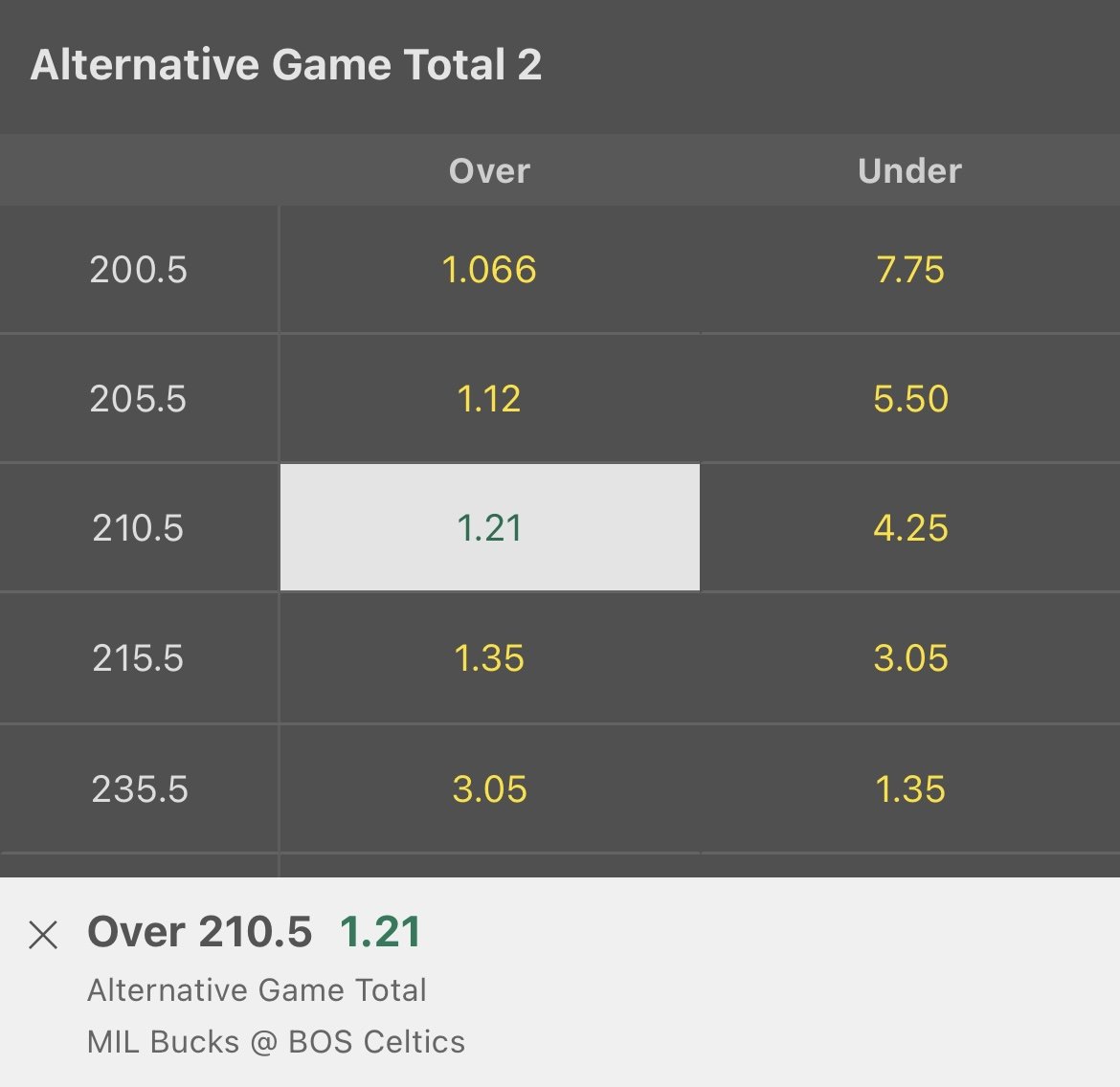Click the 200.5 line label
1120x1087 pixels.
pos(139,270)
